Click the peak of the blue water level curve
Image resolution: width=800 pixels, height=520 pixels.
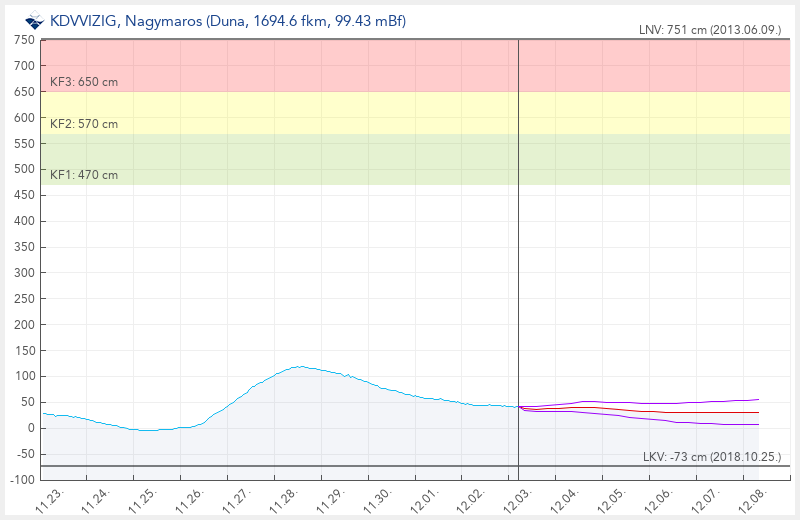(x=299, y=367)
